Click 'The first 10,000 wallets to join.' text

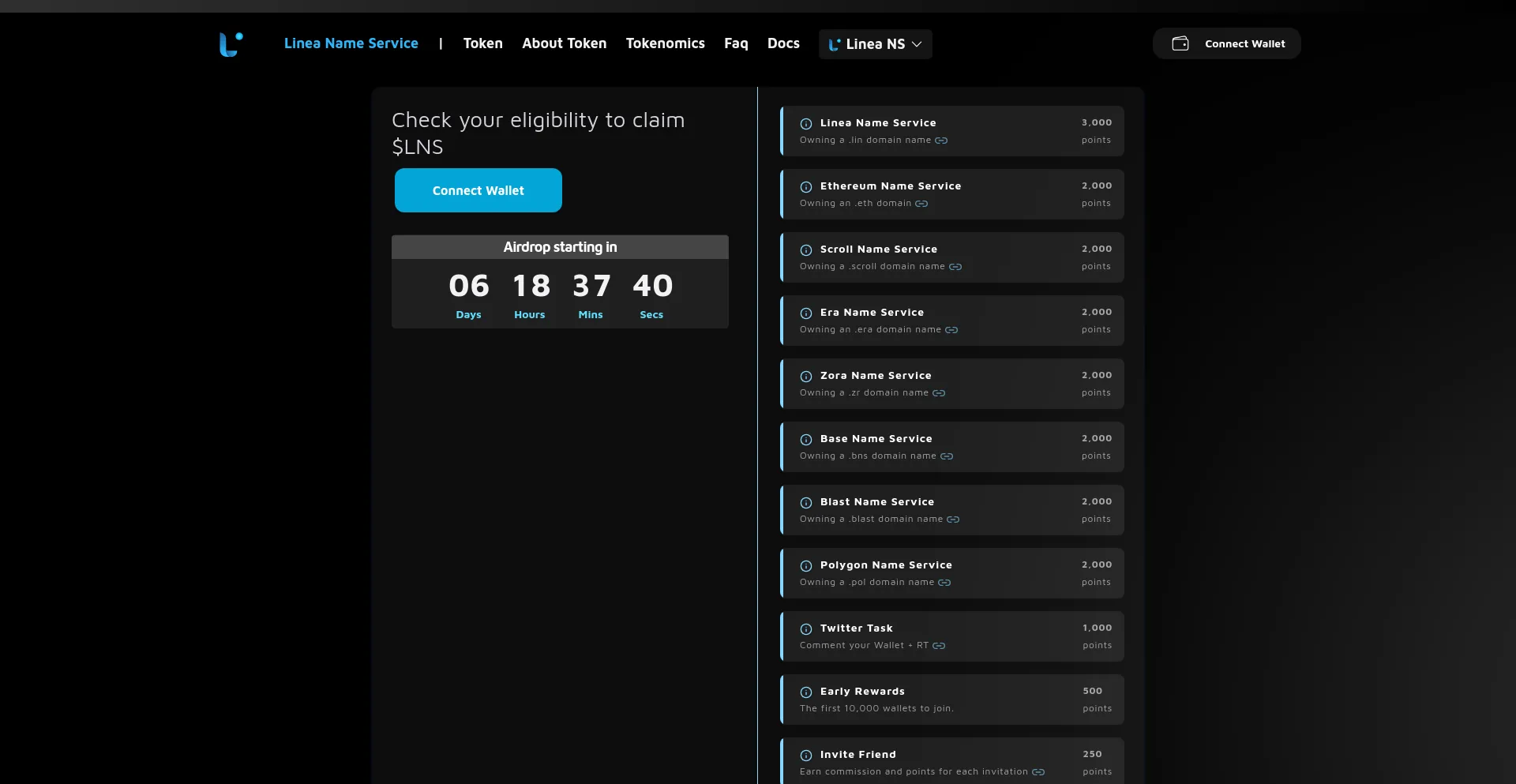(x=876, y=709)
